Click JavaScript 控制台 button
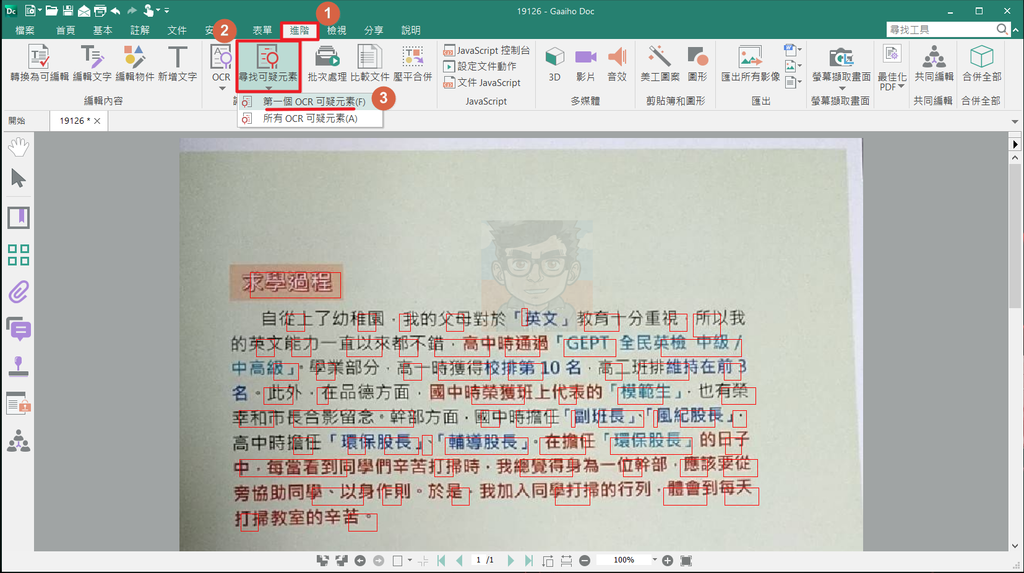The width and height of the screenshot is (1024, 573). [x=486, y=50]
